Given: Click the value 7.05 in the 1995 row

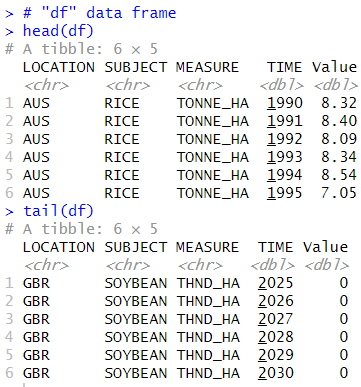Looking at the screenshot, I should (x=339, y=193).
